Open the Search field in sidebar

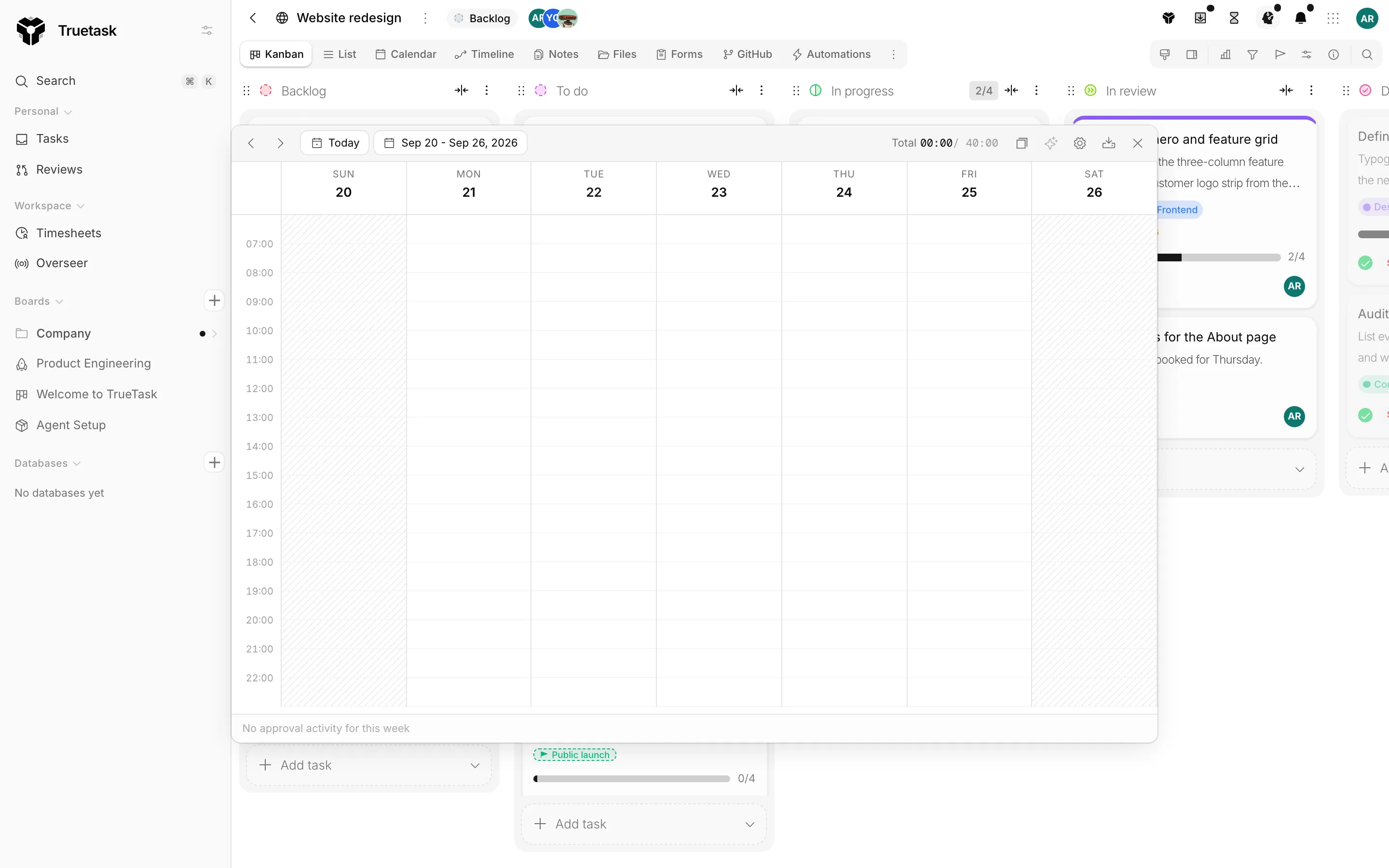pyautogui.click(x=115, y=81)
